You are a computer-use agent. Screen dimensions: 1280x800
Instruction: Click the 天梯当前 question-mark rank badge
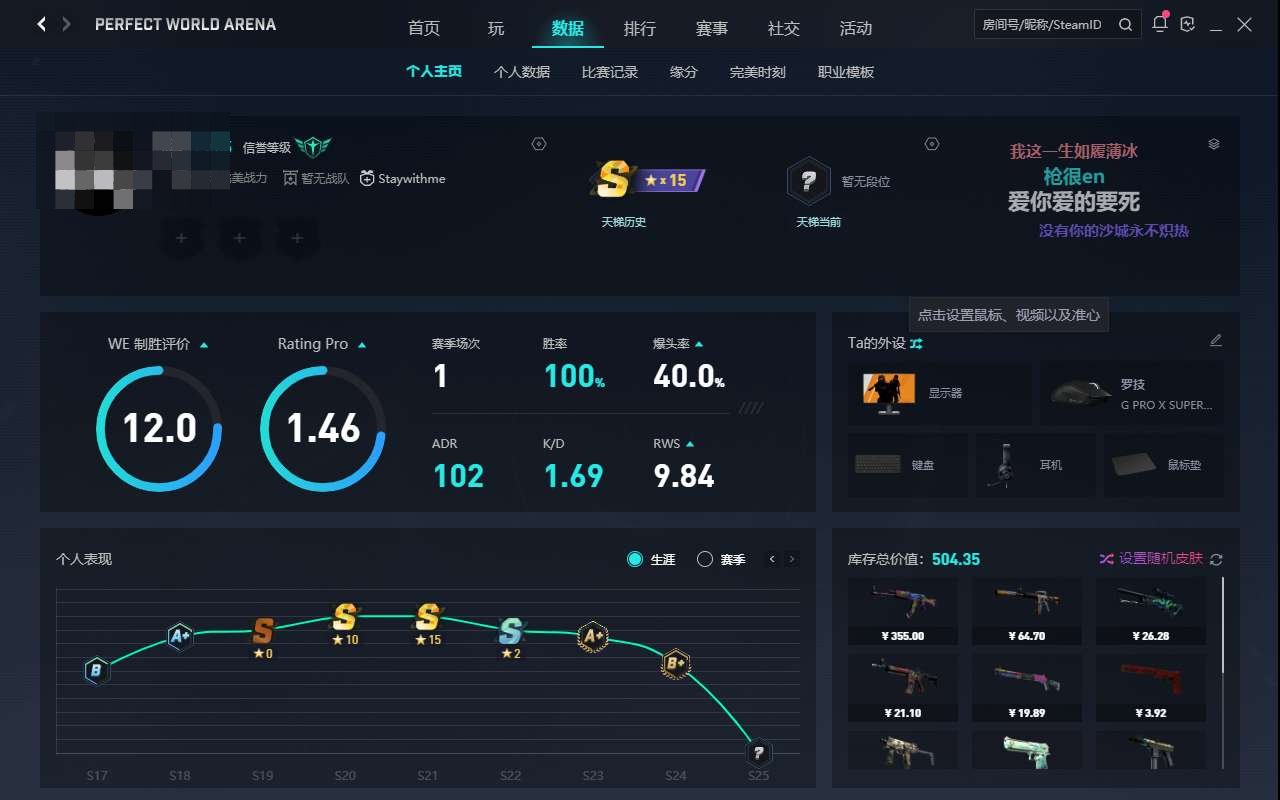pyautogui.click(x=808, y=181)
